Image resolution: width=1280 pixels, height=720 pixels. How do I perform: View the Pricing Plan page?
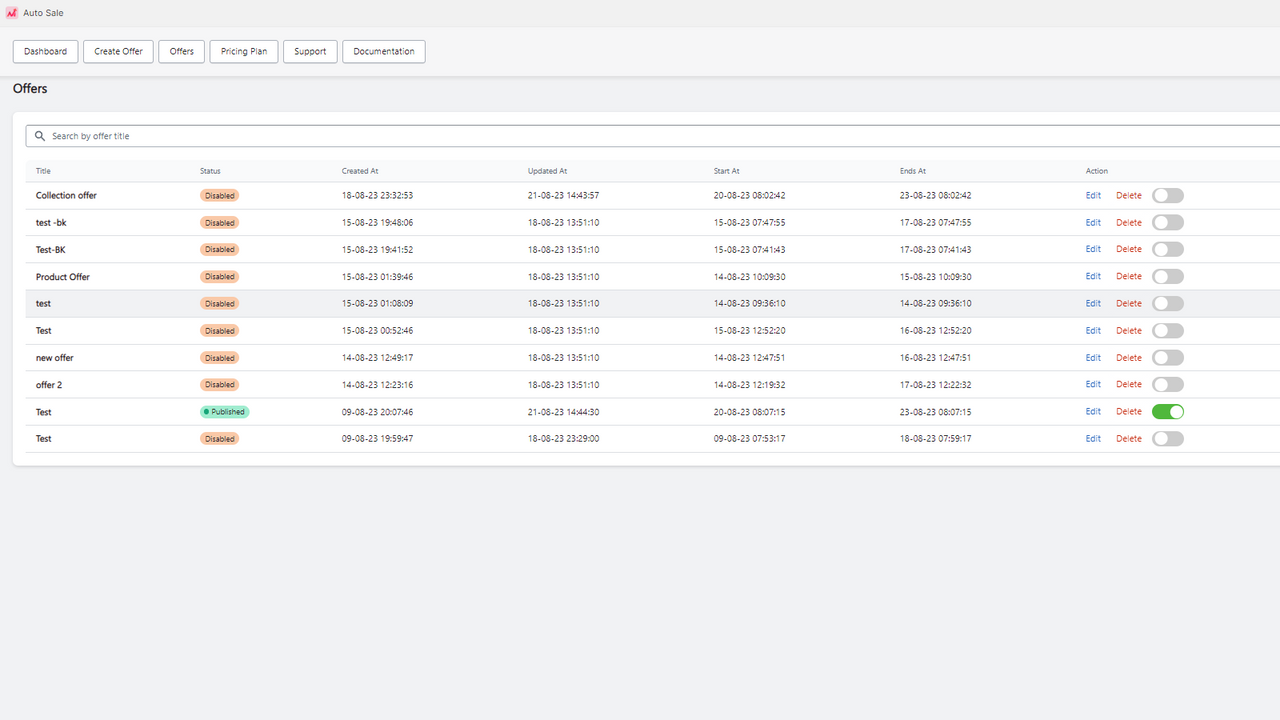[x=244, y=51]
